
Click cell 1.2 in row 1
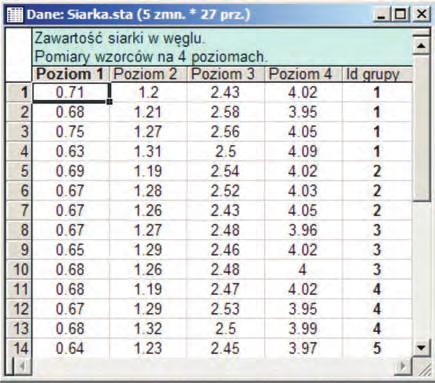click(148, 92)
